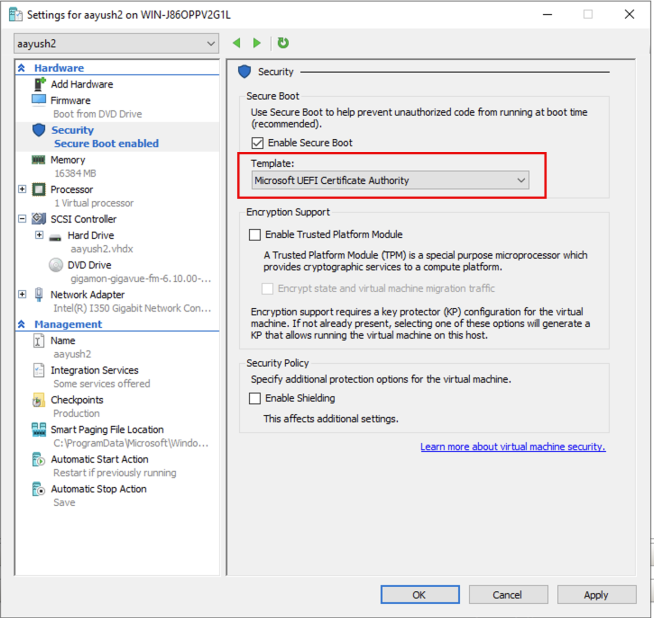Open the Checkpoints settings icon

click(39, 400)
